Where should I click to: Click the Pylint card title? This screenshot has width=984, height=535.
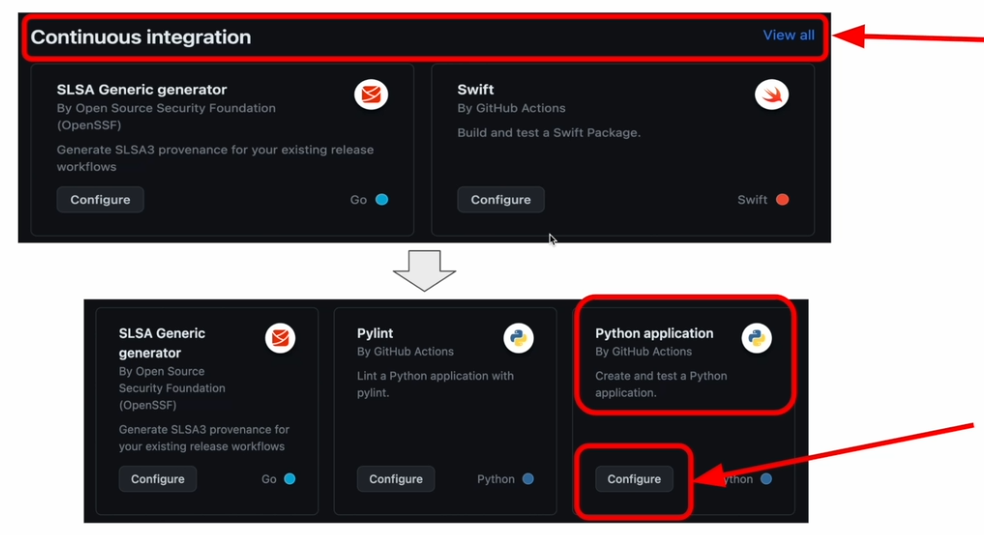375,333
